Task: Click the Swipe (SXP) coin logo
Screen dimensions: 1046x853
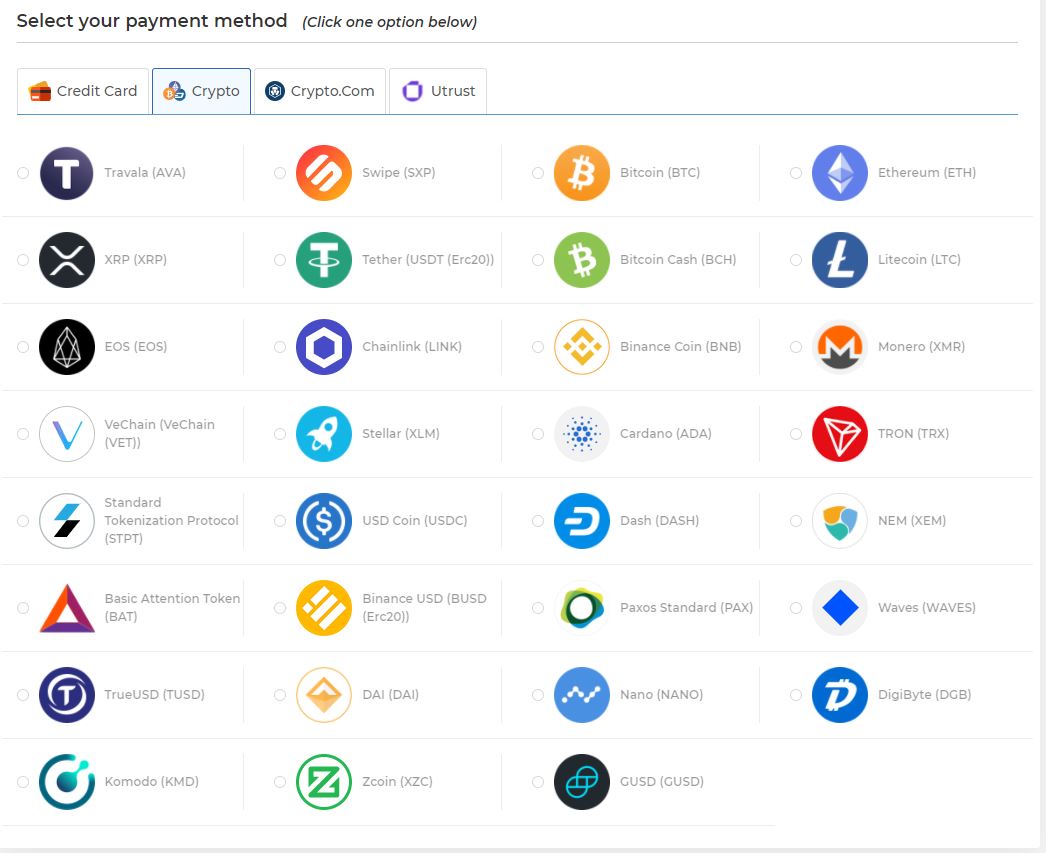Action: 324,173
